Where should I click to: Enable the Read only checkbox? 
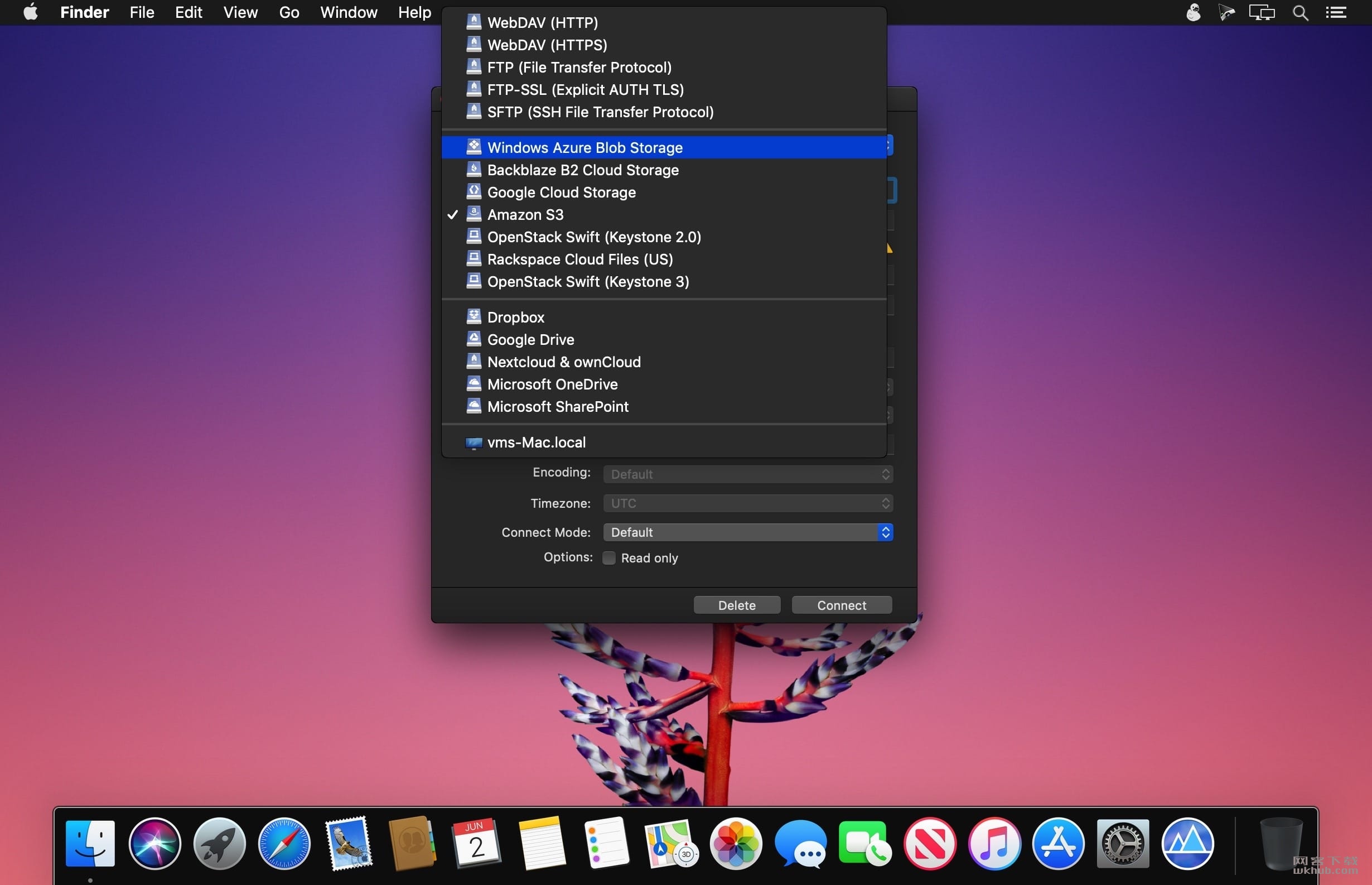point(609,558)
